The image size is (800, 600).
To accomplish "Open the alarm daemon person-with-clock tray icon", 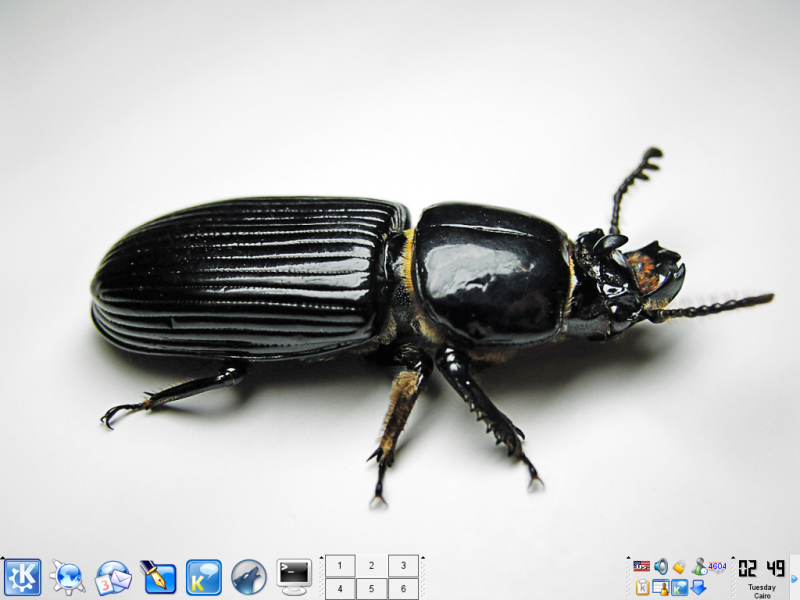I will 699,568.
